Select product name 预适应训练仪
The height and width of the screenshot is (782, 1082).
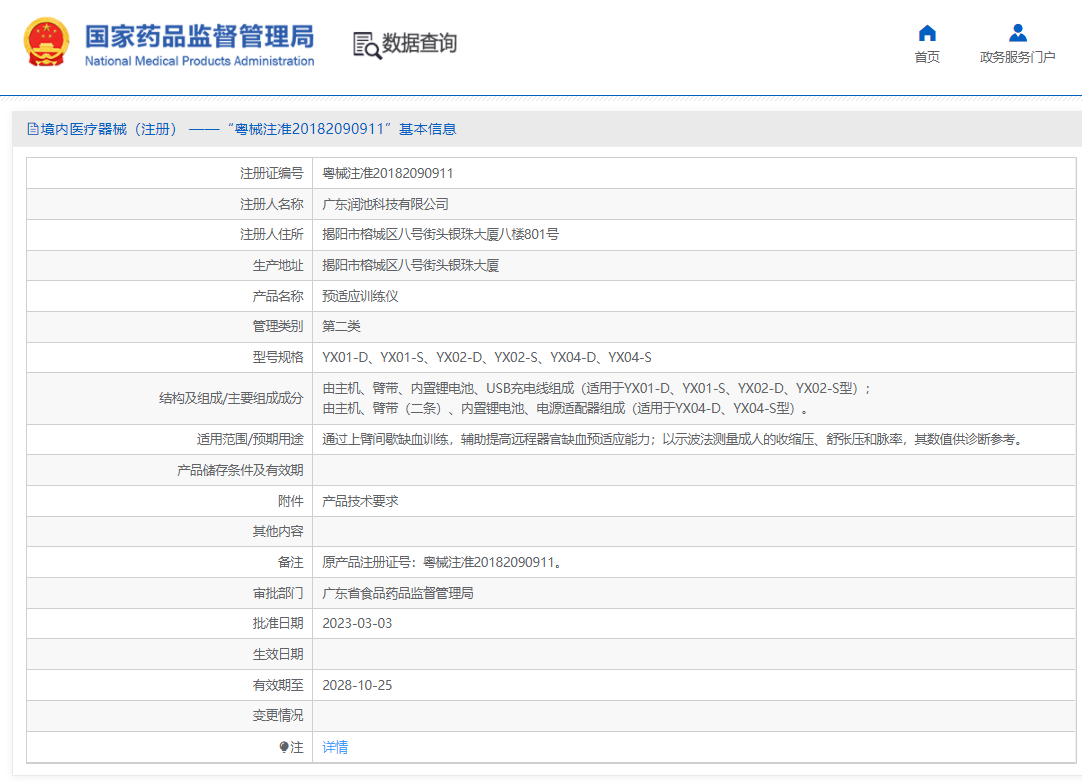click(x=360, y=296)
